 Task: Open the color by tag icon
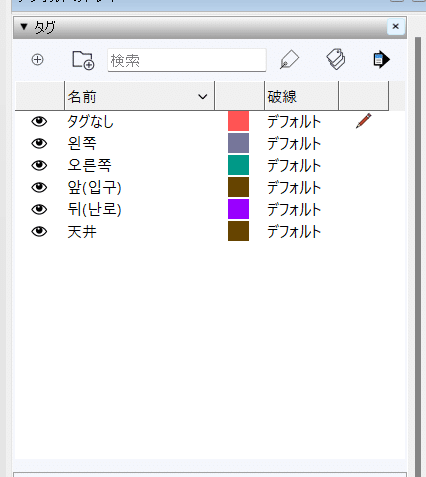(336, 59)
